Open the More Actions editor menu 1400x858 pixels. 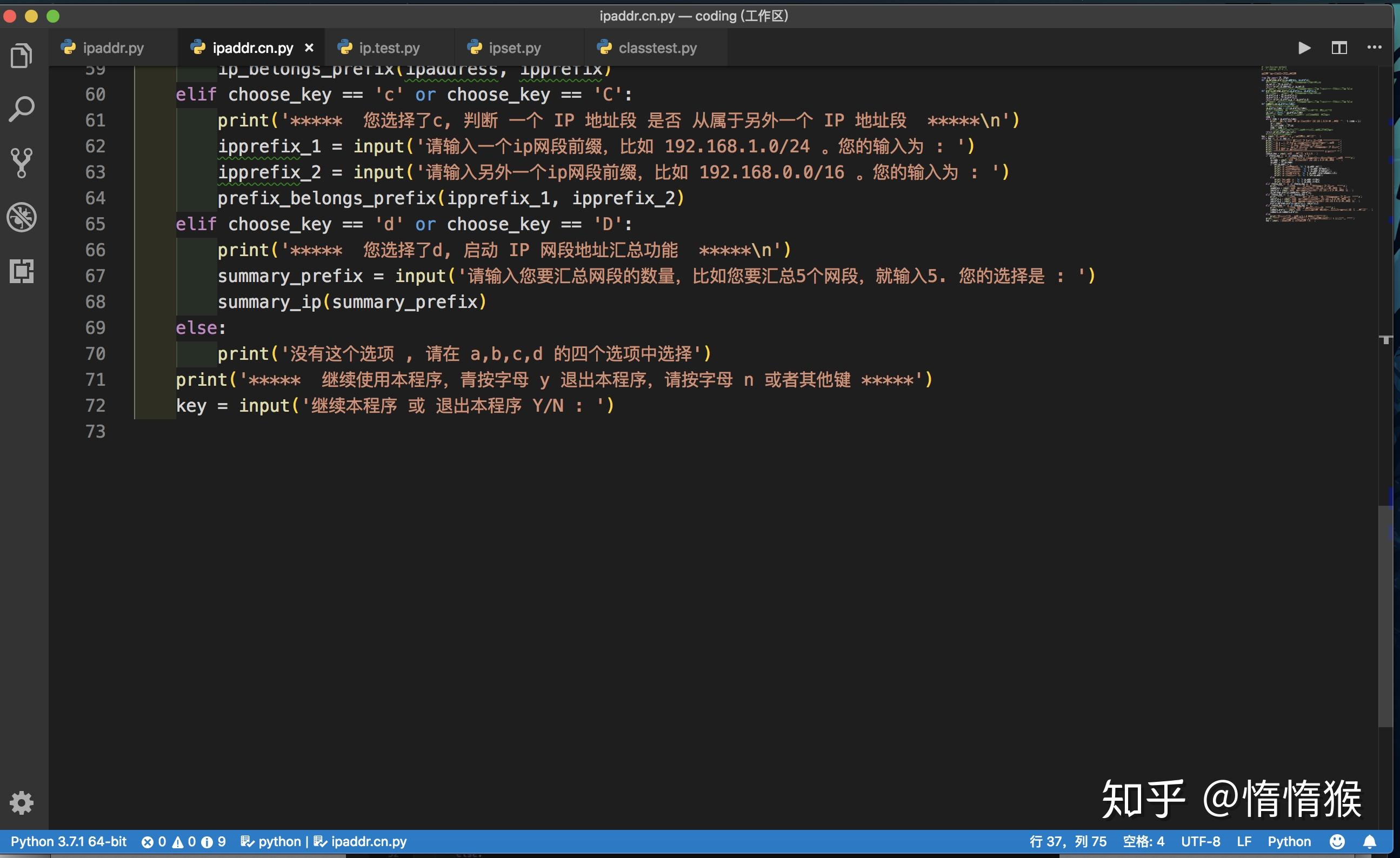pos(1375,48)
